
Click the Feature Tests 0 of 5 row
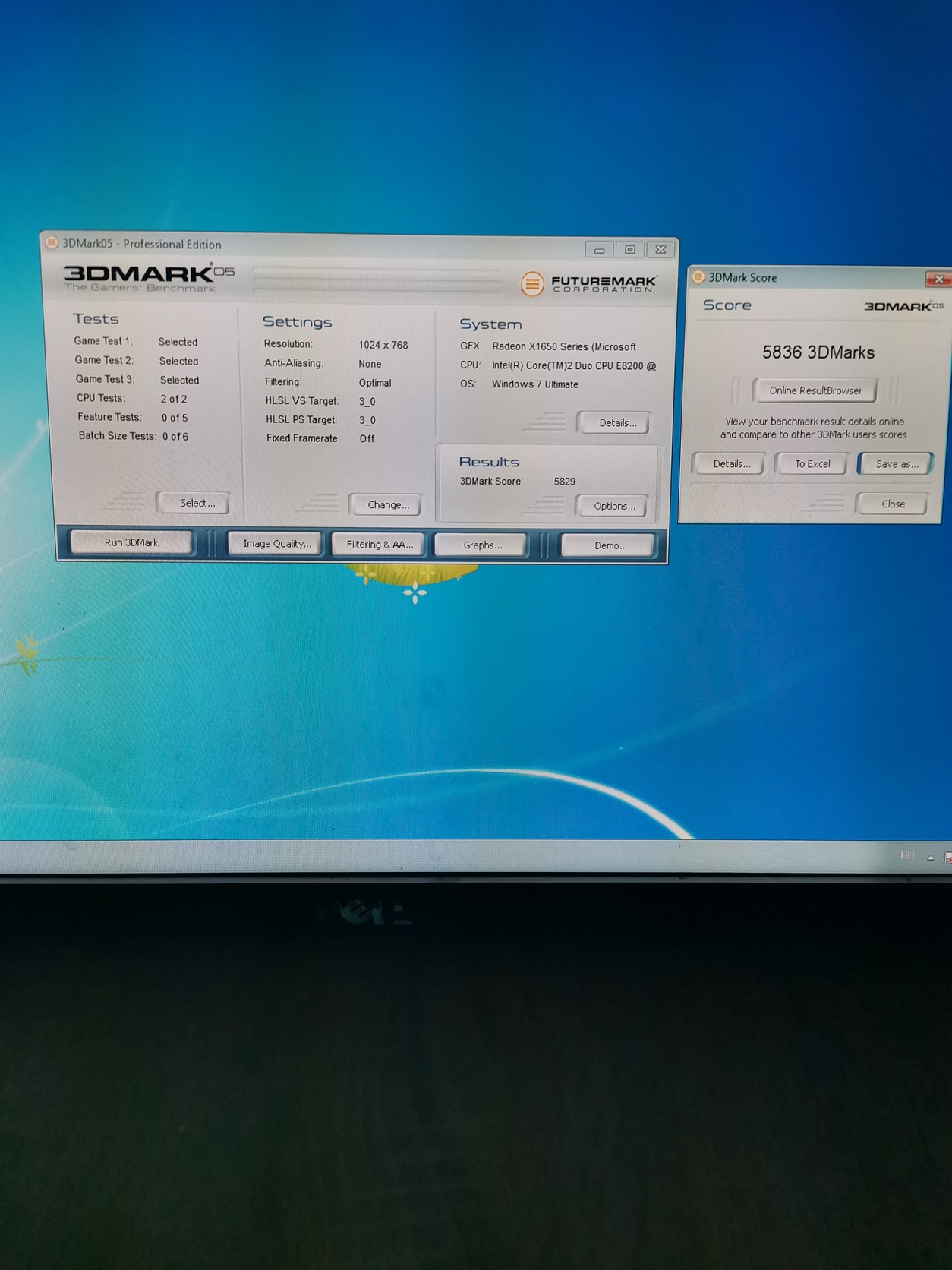pyautogui.click(x=132, y=418)
